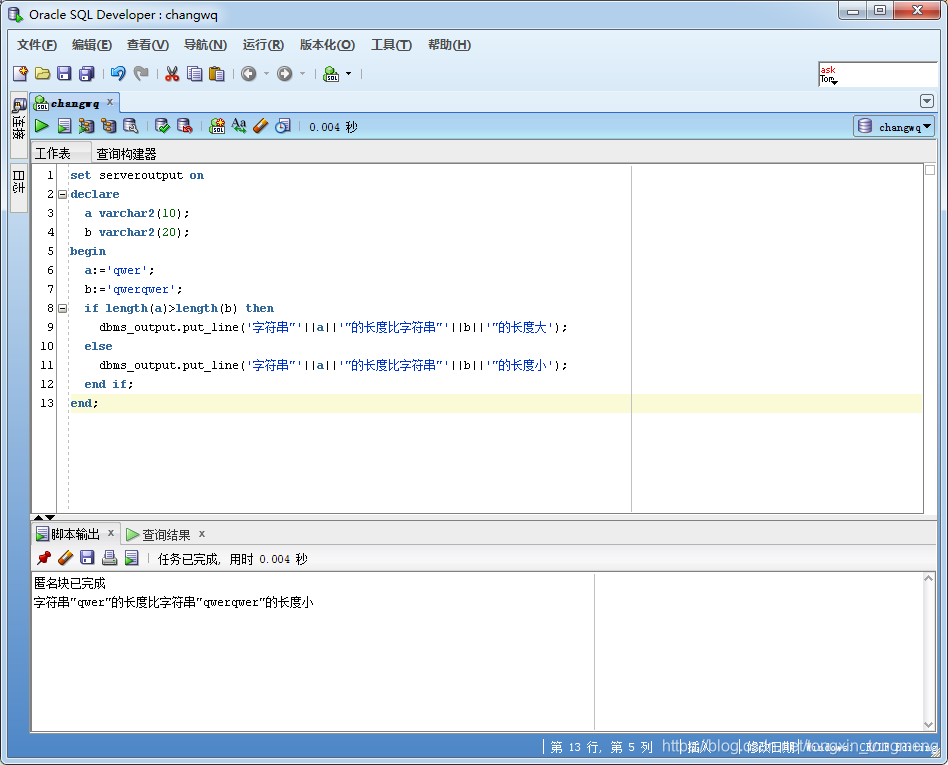Pin the script output panel
Screen dimensions: 948x765
click(44, 558)
